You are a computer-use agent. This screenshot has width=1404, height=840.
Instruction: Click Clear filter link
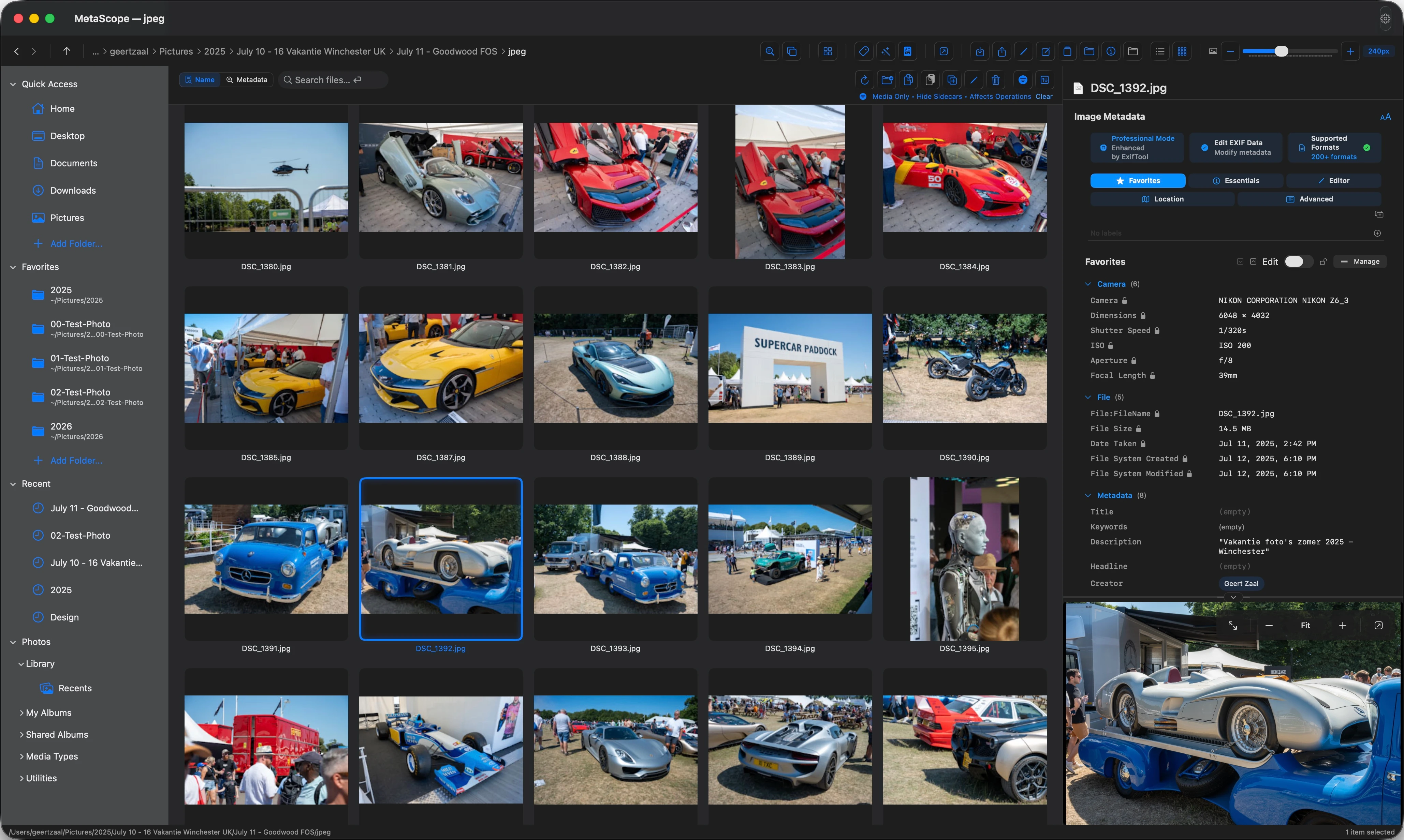[x=1044, y=97]
